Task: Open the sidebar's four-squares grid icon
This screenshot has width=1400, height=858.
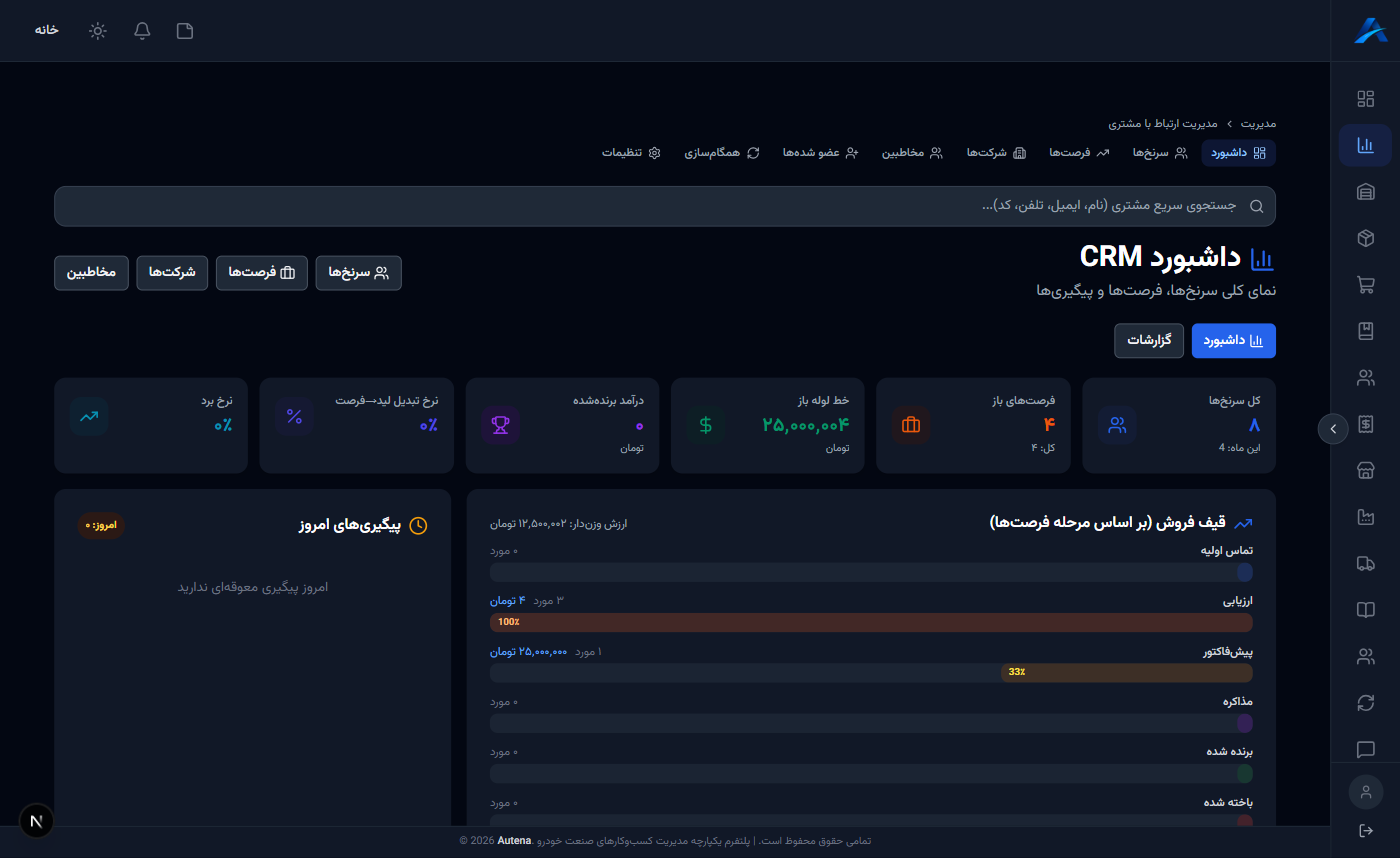Action: click(x=1365, y=99)
